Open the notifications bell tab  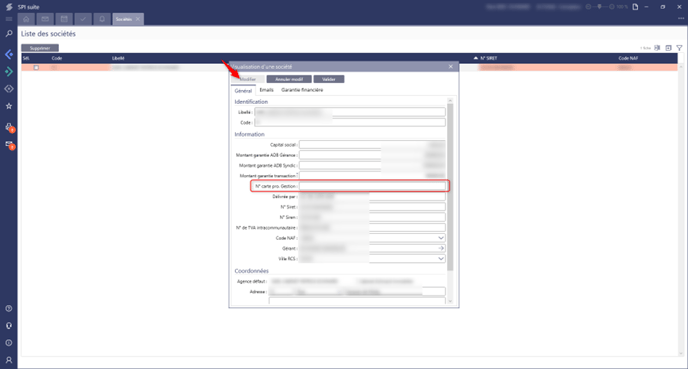click(x=102, y=19)
